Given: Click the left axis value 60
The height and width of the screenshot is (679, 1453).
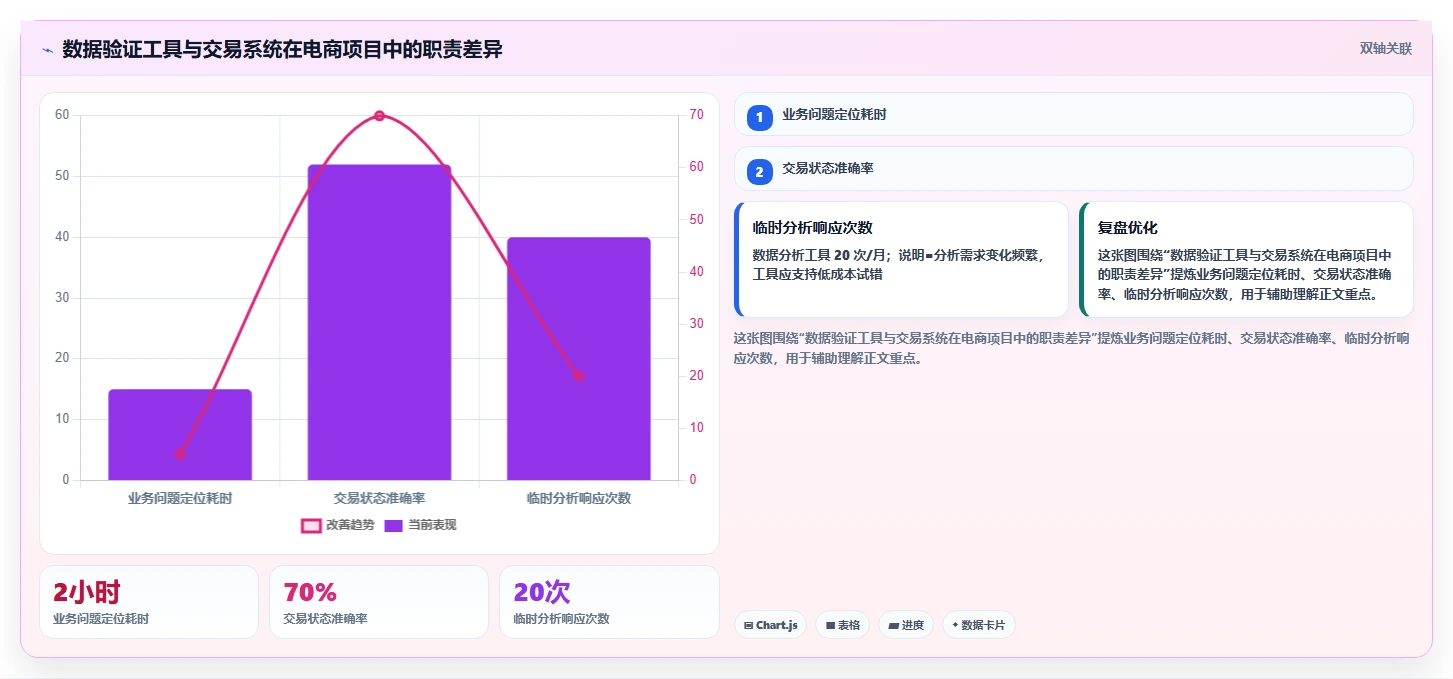Looking at the screenshot, I should (x=62, y=115).
